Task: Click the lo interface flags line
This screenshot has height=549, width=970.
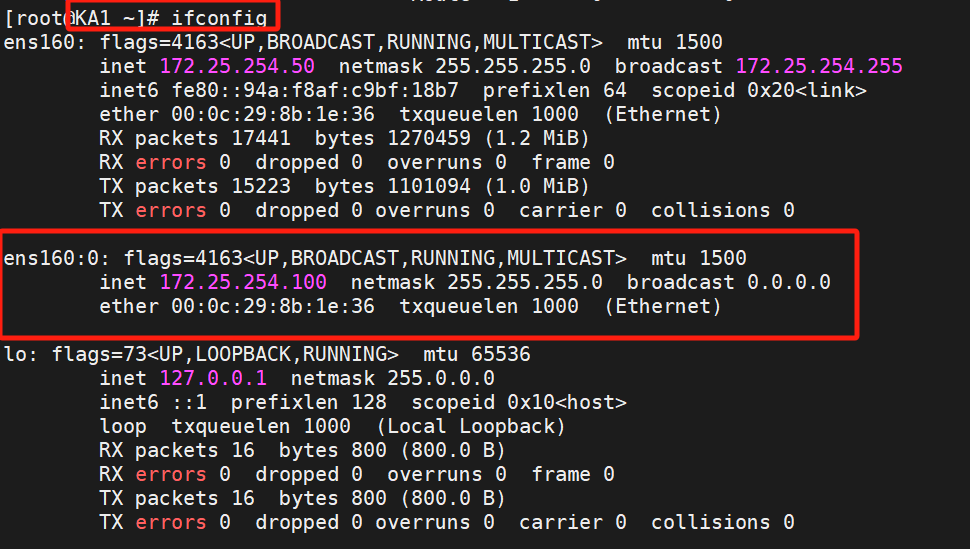Action: 267,355
